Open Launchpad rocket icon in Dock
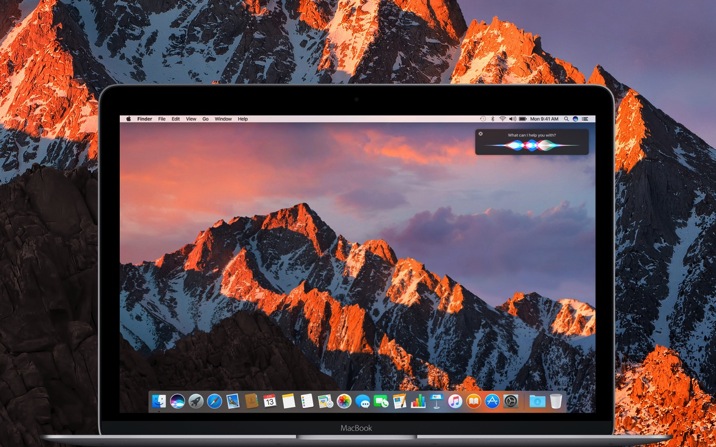Viewport: 716px width, 447px height. tap(196, 401)
